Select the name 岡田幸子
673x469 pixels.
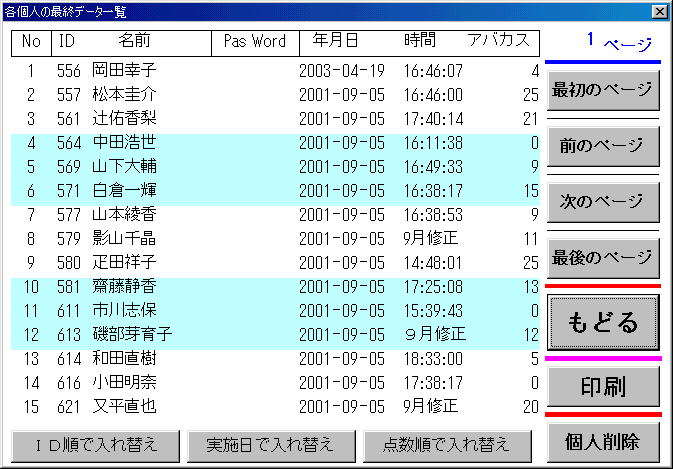point(124,71)
